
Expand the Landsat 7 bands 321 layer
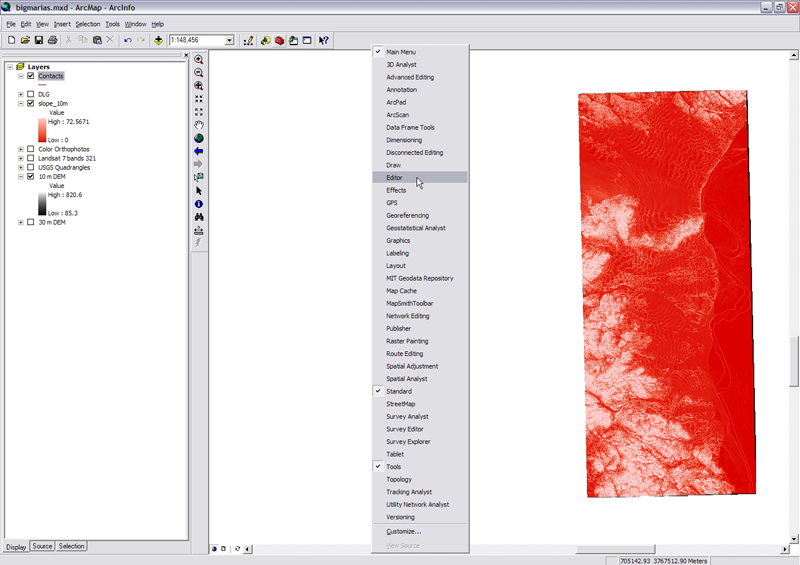[x=21, y=158]
